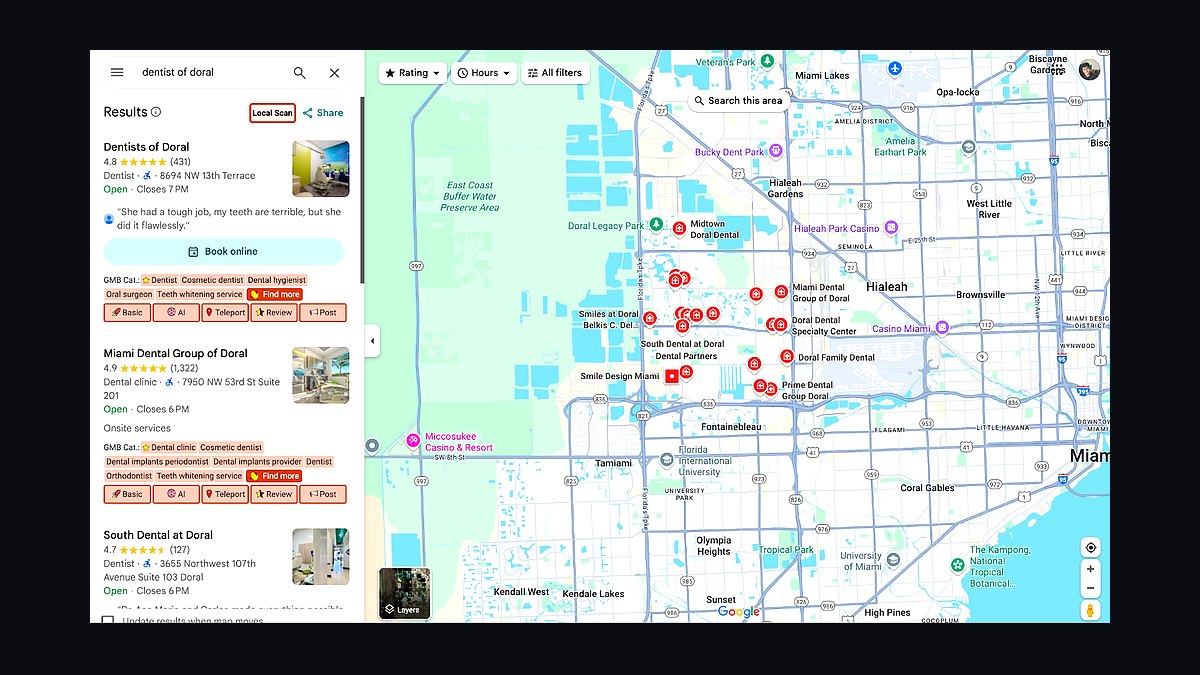Clear the search with the X icon
1200x675 pixels.
coord(334,72)
